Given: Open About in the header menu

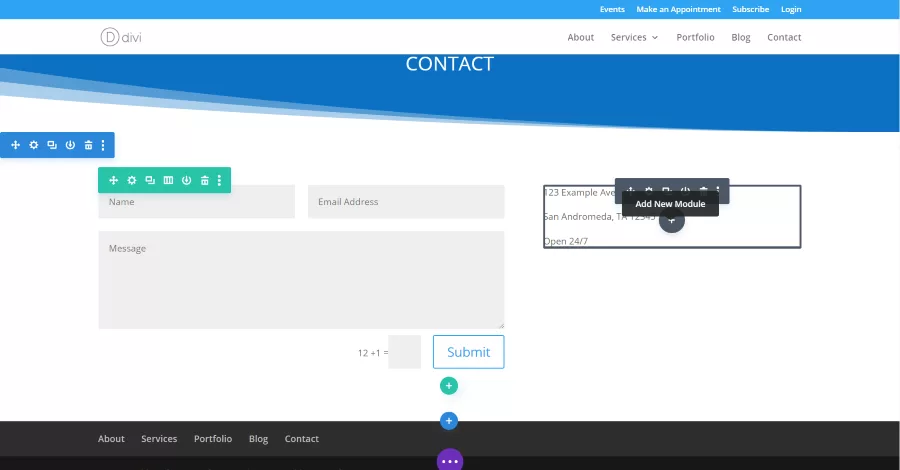Looking at the screenshot, I should pyautogui.click(x=580, y=37).
